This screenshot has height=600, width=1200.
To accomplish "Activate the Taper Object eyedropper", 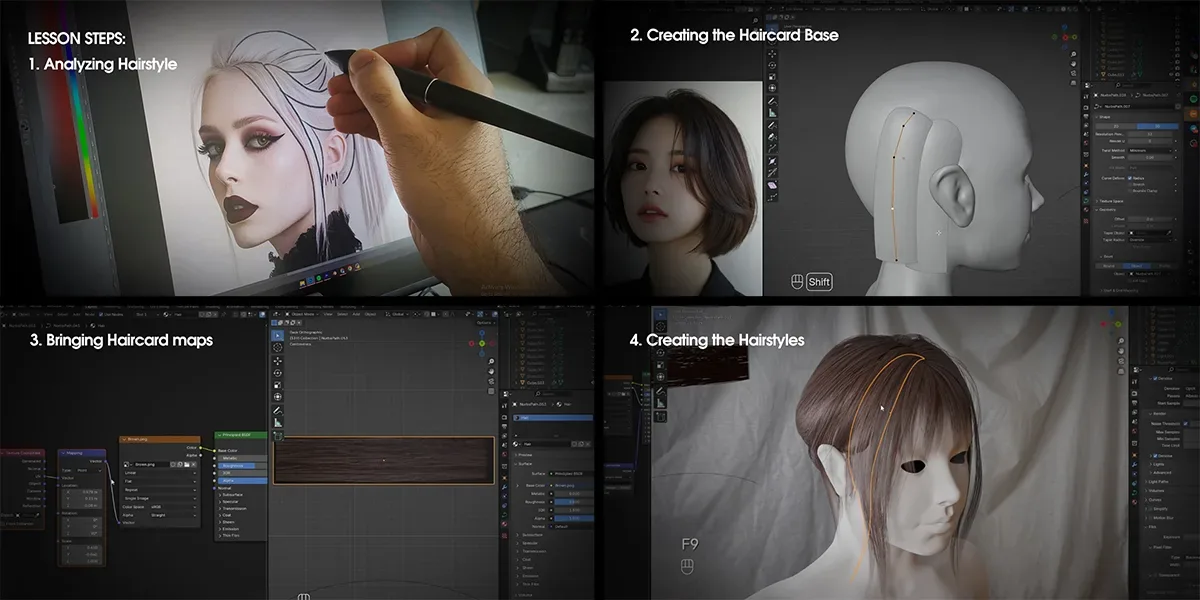I will (1169, 233).
